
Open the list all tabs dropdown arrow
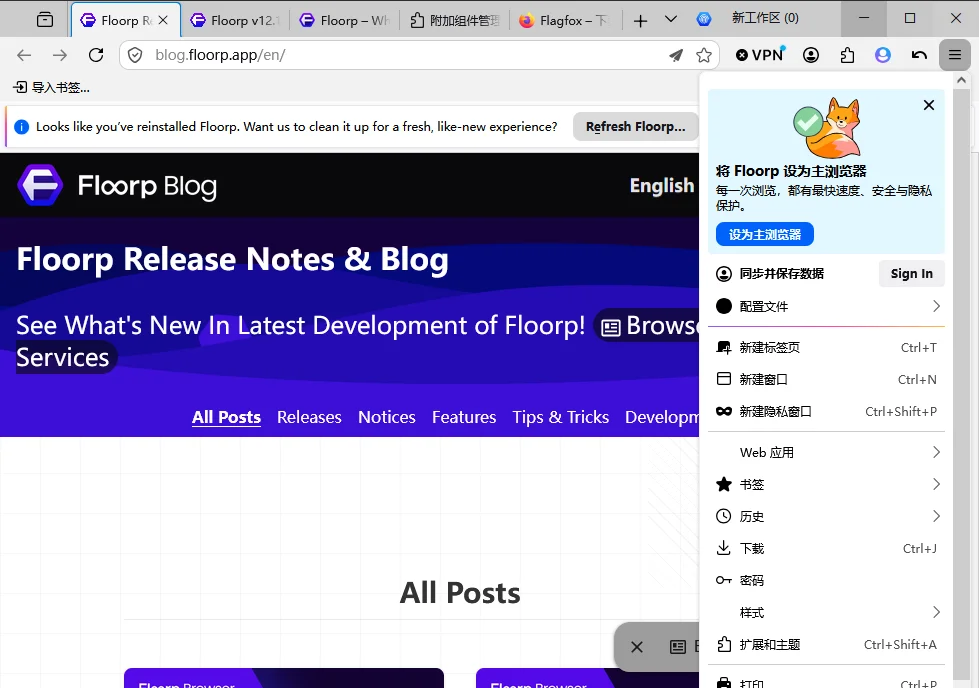tap(671, 19)
